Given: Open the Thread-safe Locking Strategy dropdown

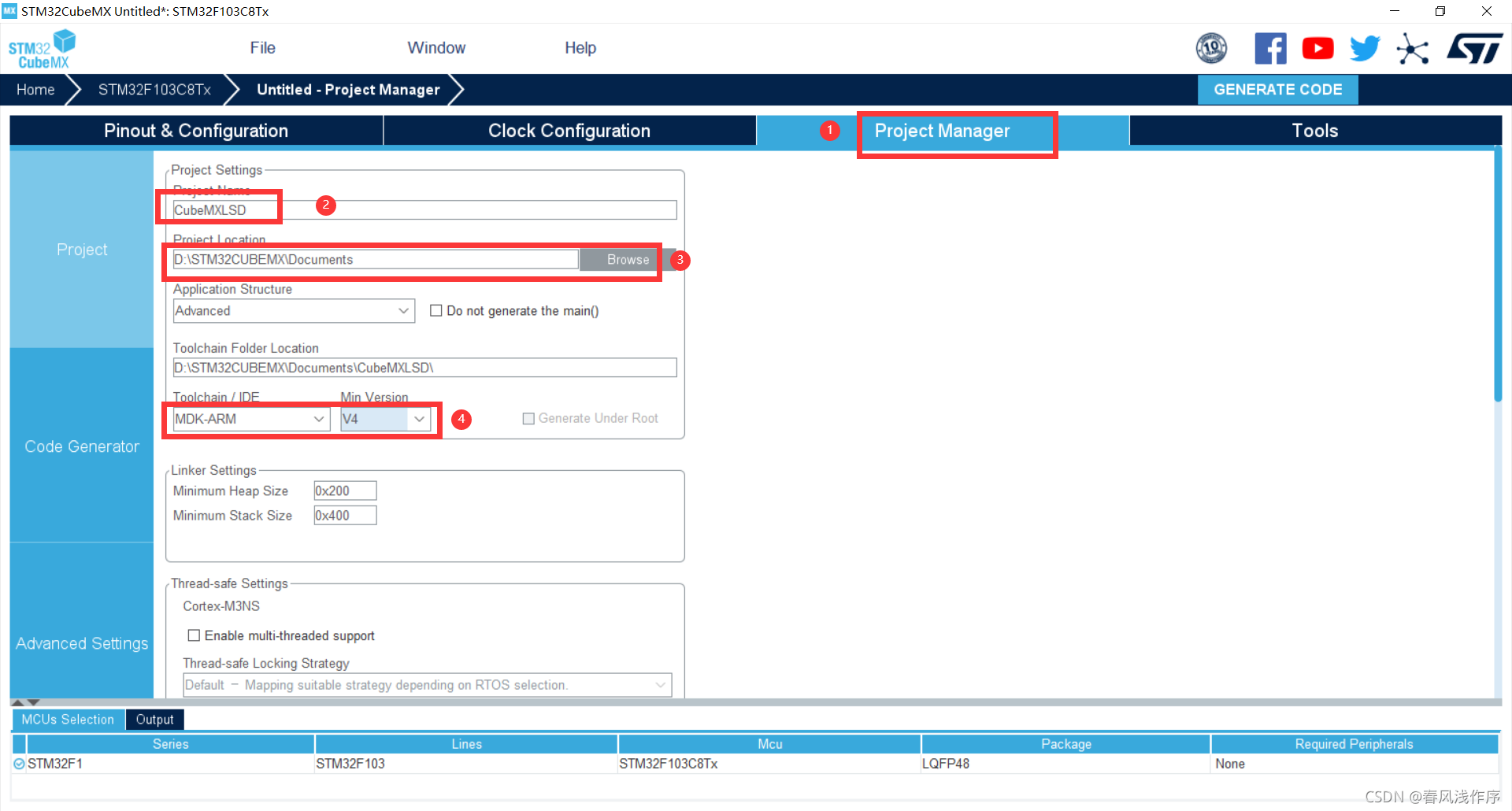Looking at the screenshot, I should [x=427, y=685].
